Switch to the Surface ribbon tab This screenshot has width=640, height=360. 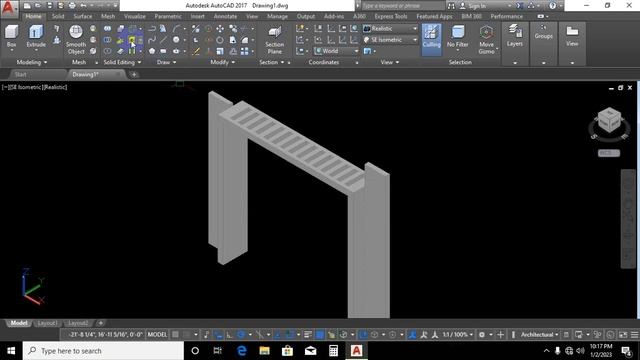(83, 16)
